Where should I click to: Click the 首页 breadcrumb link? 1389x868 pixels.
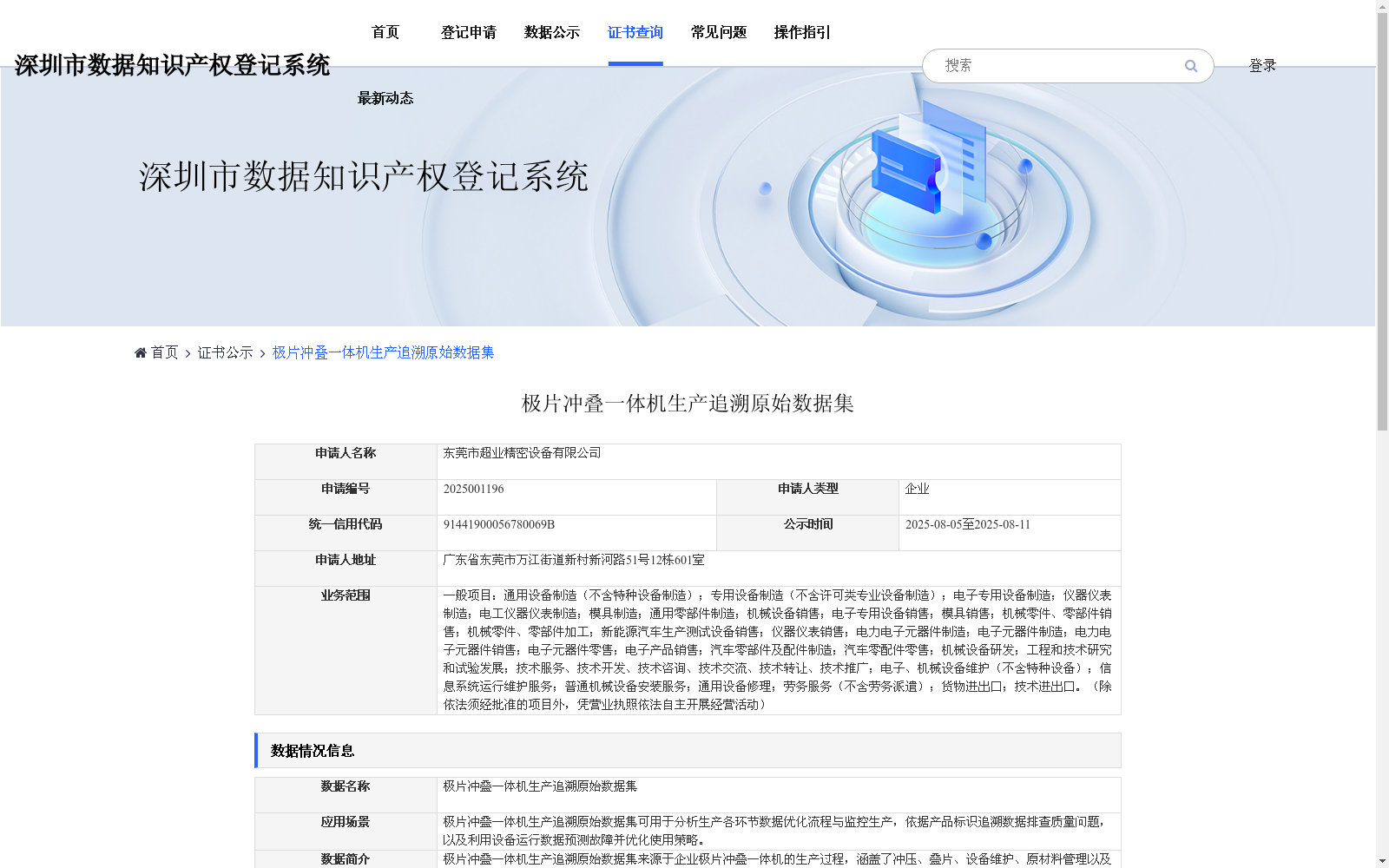(164, 352)
